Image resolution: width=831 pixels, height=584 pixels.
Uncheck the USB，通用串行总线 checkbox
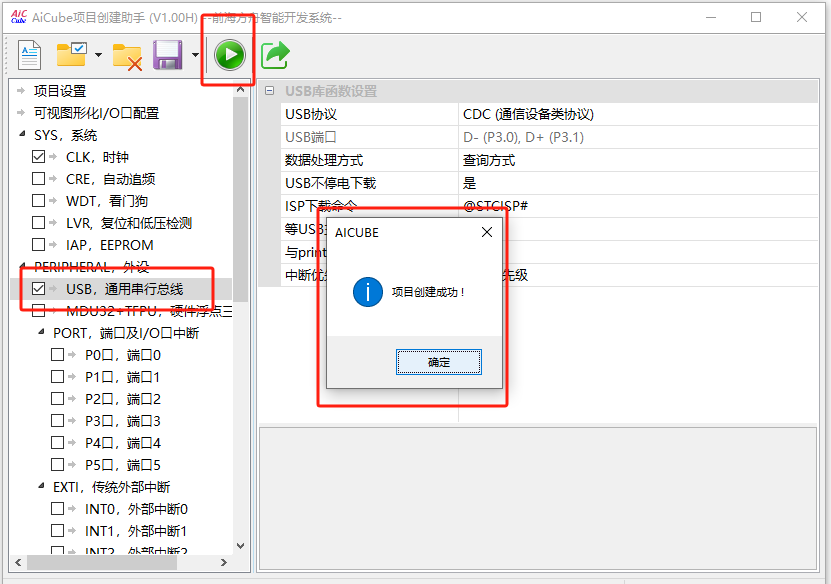(38, 289)
